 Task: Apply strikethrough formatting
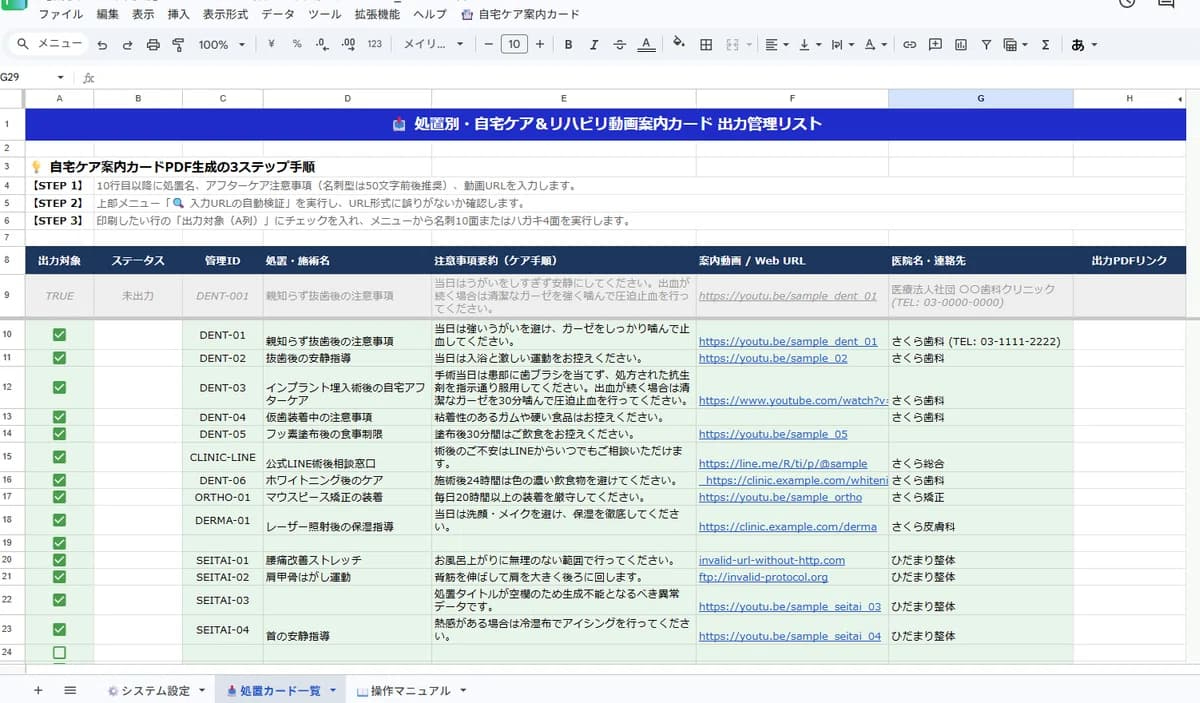pos(620,44)
